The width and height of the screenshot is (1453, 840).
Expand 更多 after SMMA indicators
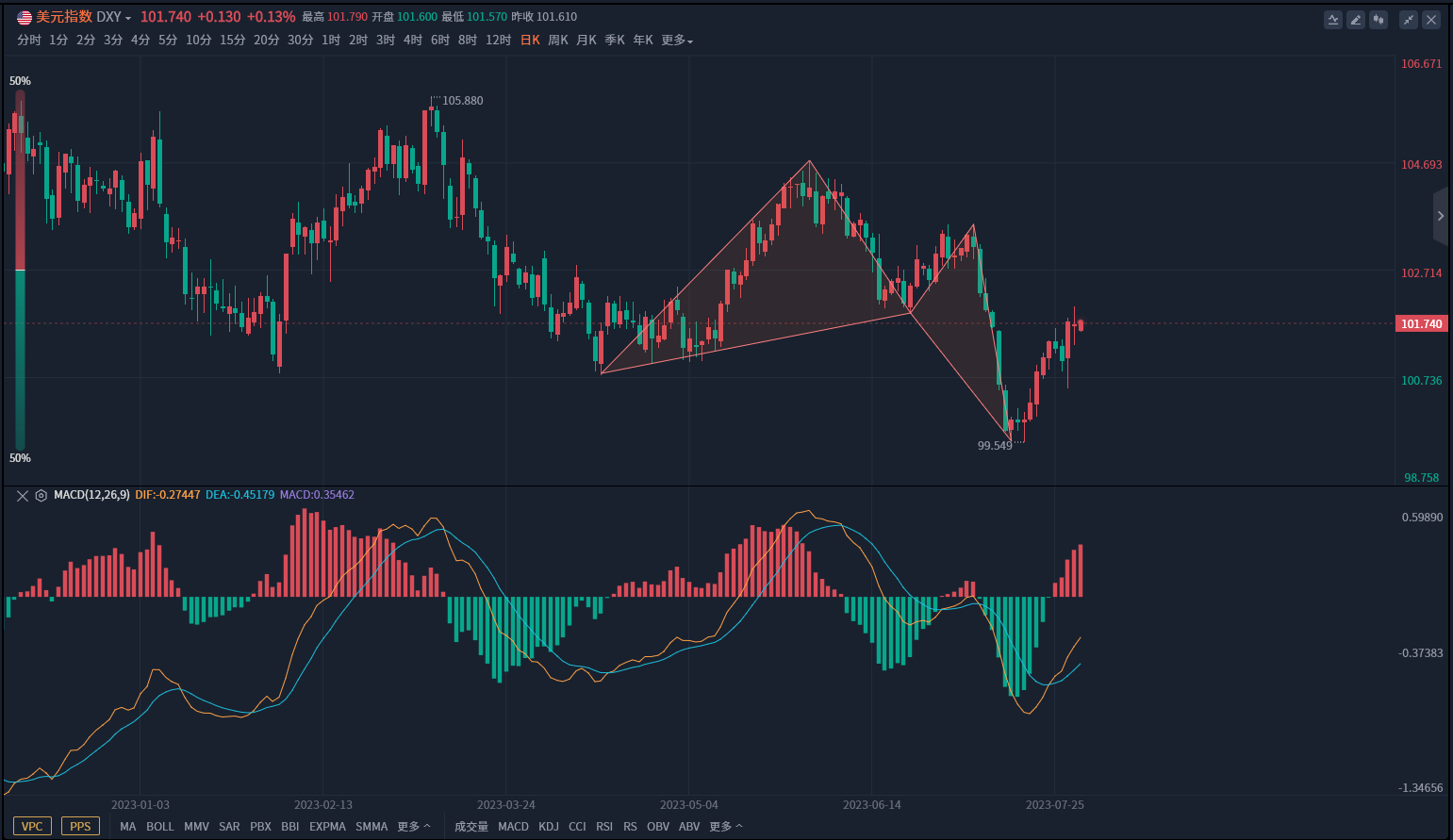click(x=413, y=826)
